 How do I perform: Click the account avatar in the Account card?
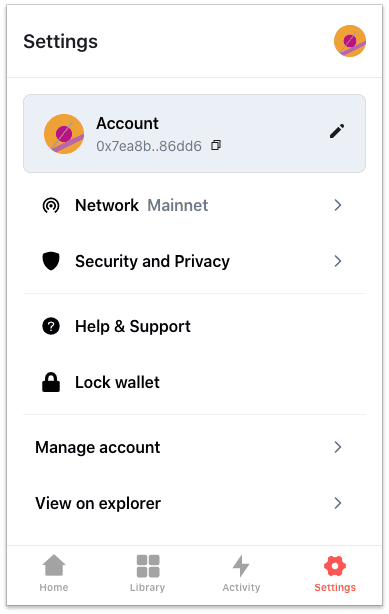tap(64, 134)
